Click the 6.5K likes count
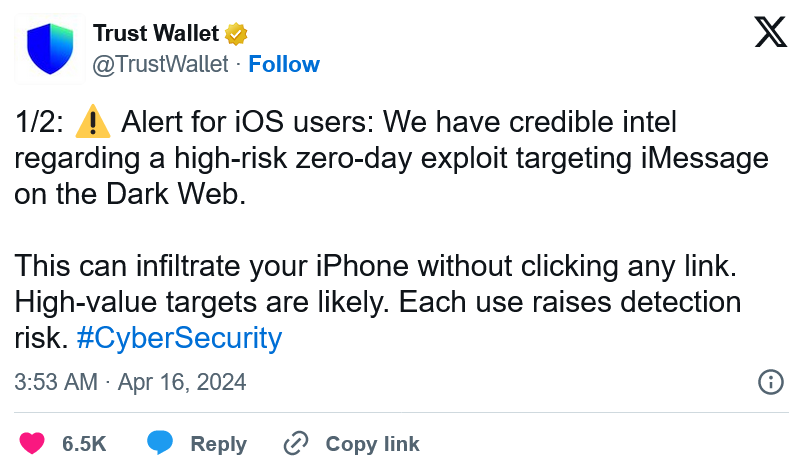 pos(84,444)
